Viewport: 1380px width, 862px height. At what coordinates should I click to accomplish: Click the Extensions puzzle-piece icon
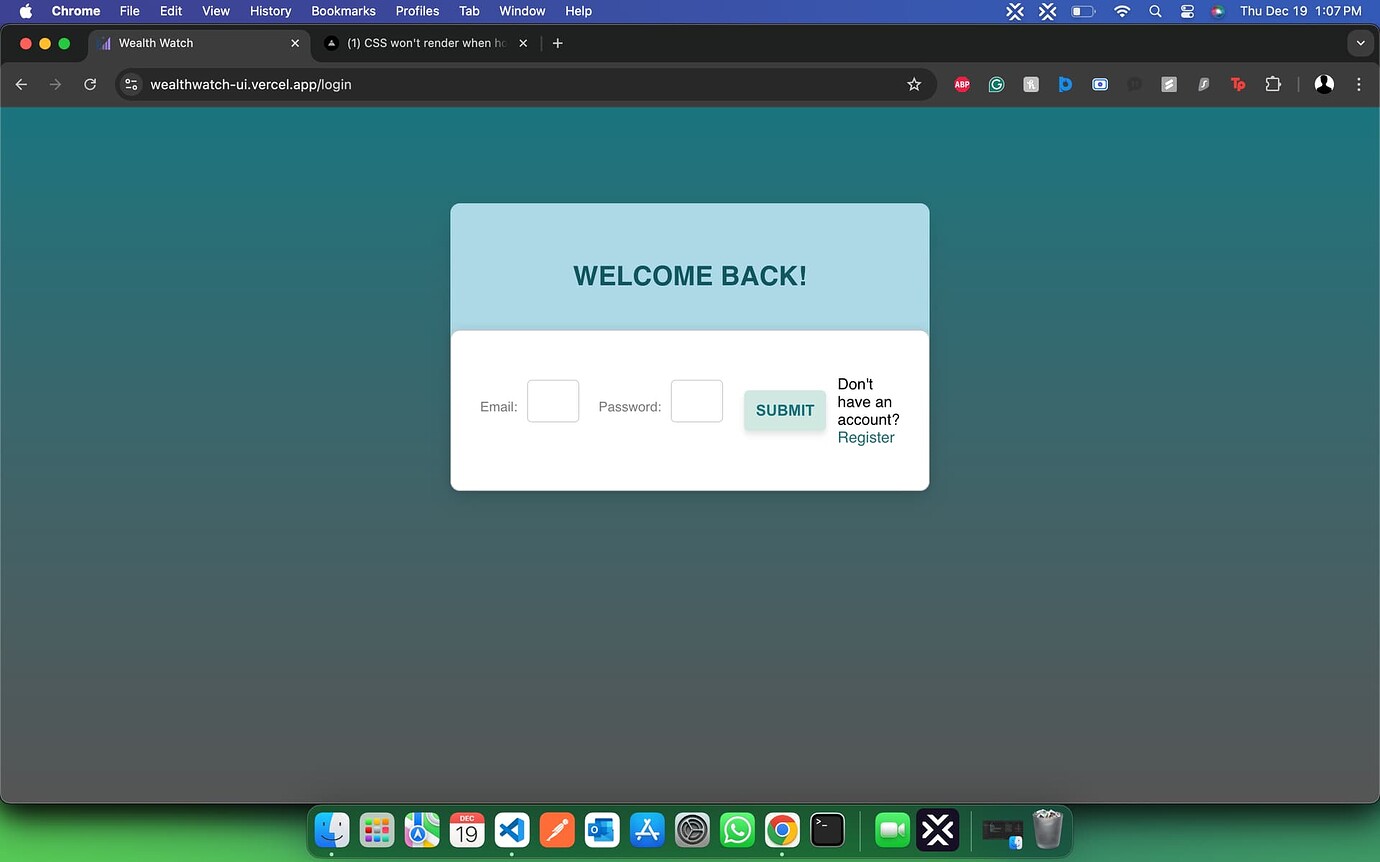click(1273, 85)
